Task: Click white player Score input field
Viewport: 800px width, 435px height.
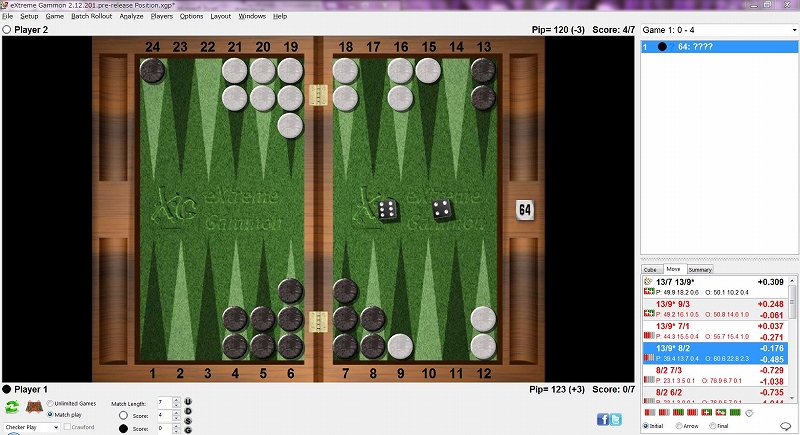Action: tap(165, 416)
